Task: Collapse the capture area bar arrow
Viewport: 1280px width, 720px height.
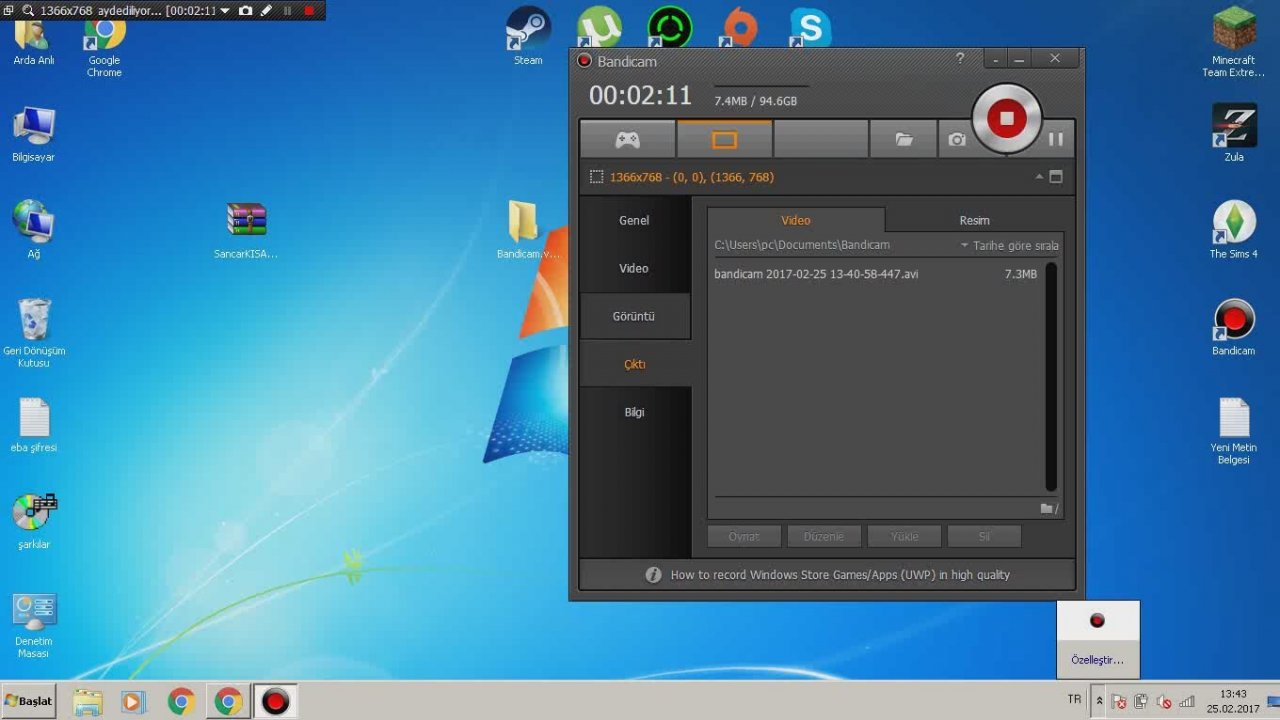Action: (x=1039, y=176)
